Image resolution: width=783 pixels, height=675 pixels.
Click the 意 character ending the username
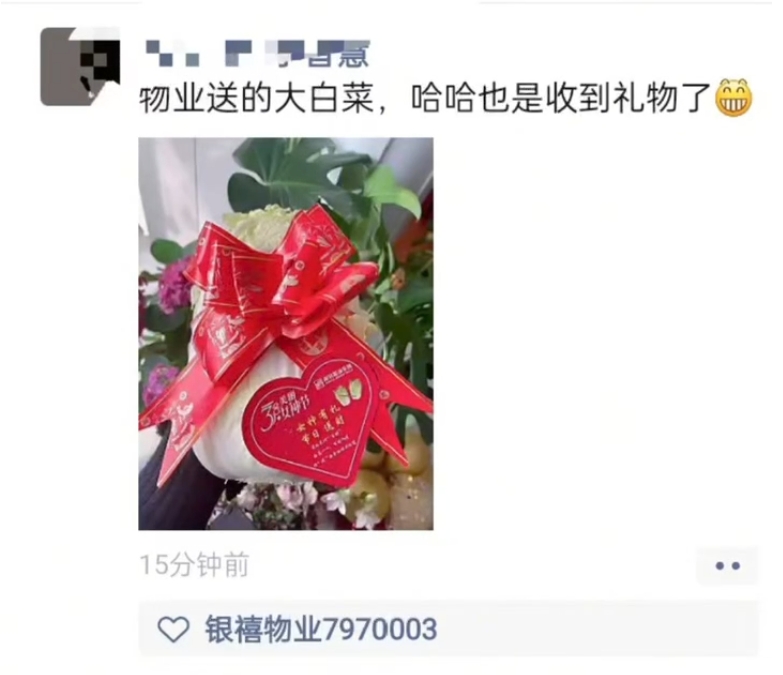point(355,55)
